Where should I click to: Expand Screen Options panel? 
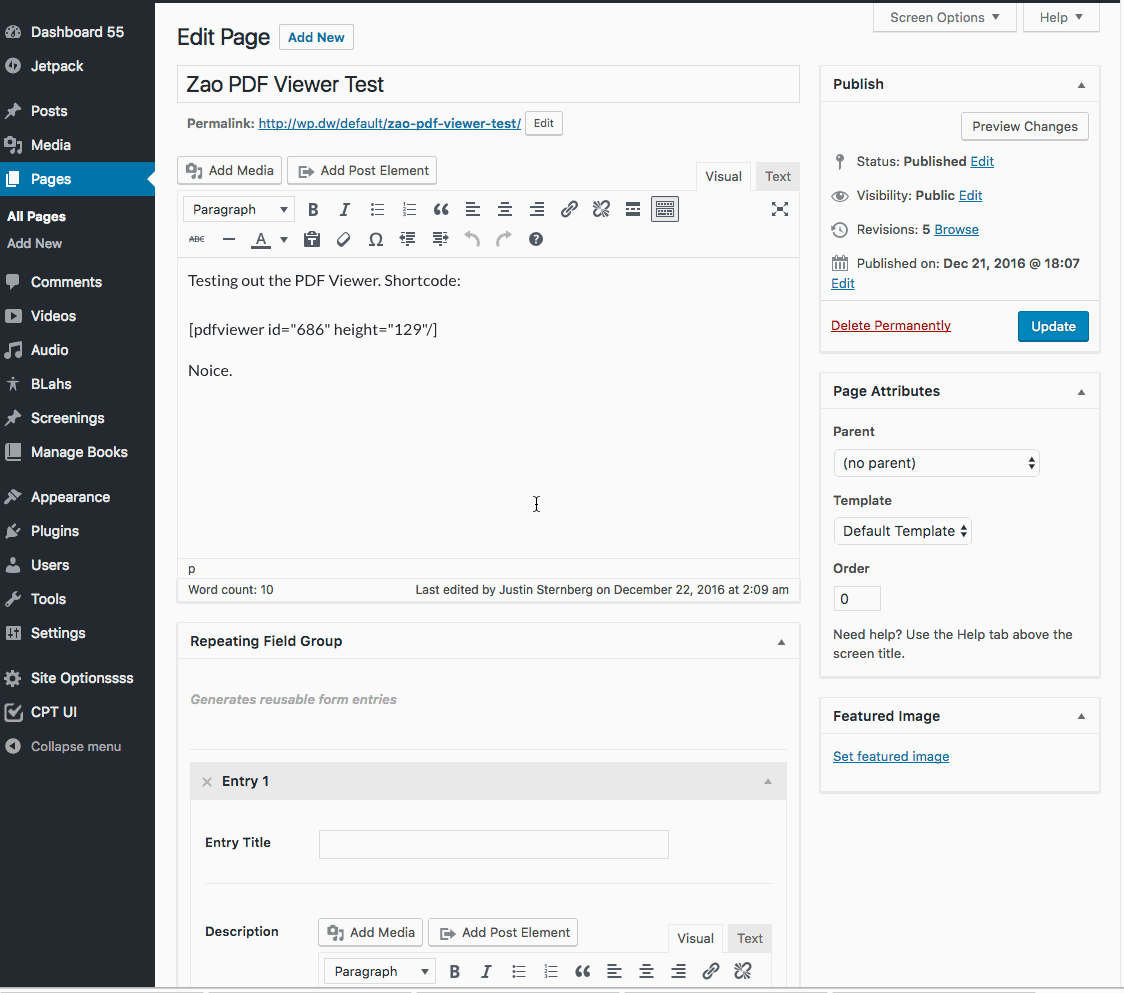coord(944,17)
